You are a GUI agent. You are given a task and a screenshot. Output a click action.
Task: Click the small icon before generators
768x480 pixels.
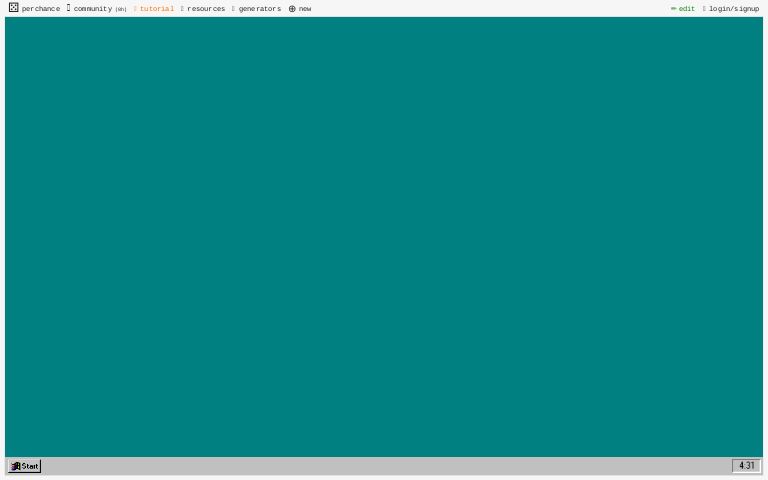pyautogui.click(x=233, y=9)
